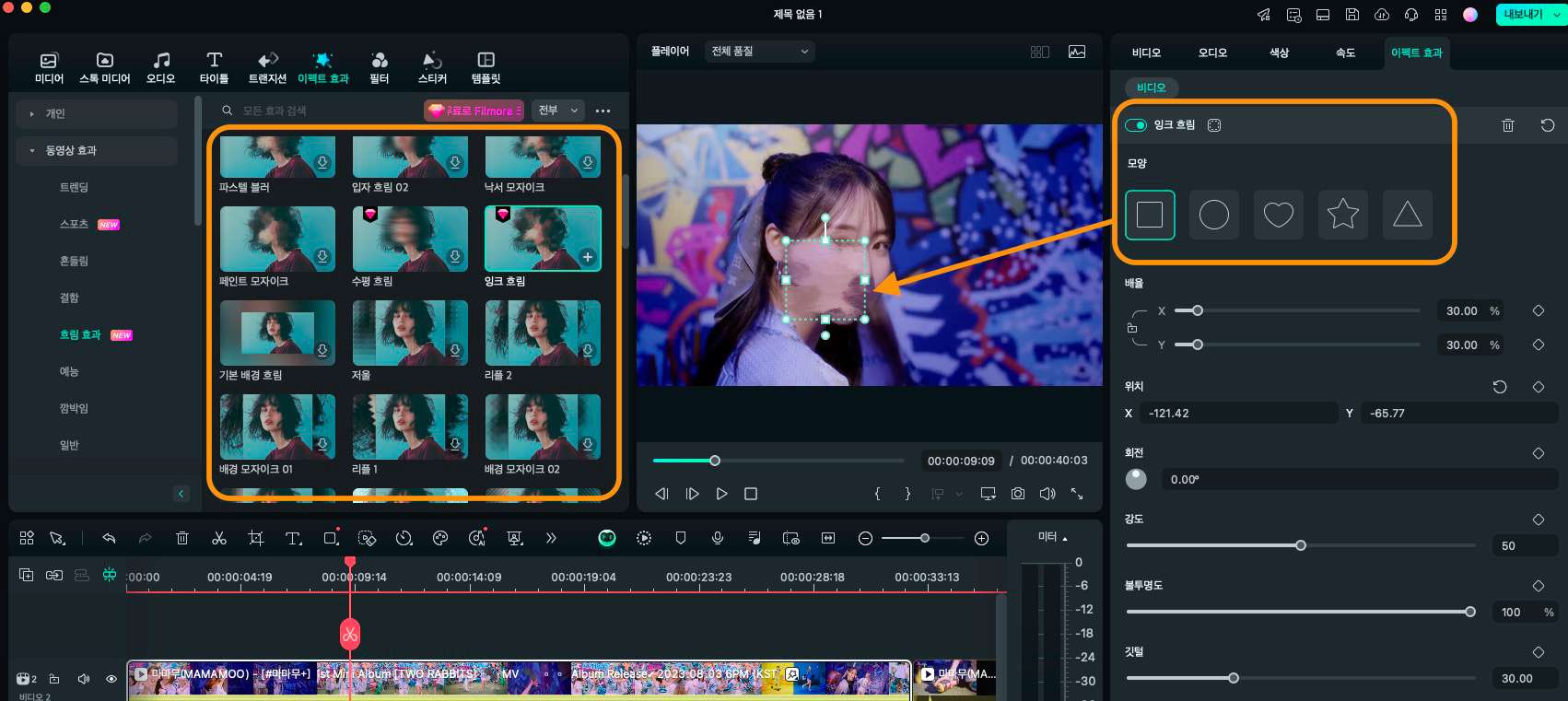Image resolution: width=1568 pixels, height=701 pixels.
Task: Select the star mask shape
Action: click(x=1343, y=215)
